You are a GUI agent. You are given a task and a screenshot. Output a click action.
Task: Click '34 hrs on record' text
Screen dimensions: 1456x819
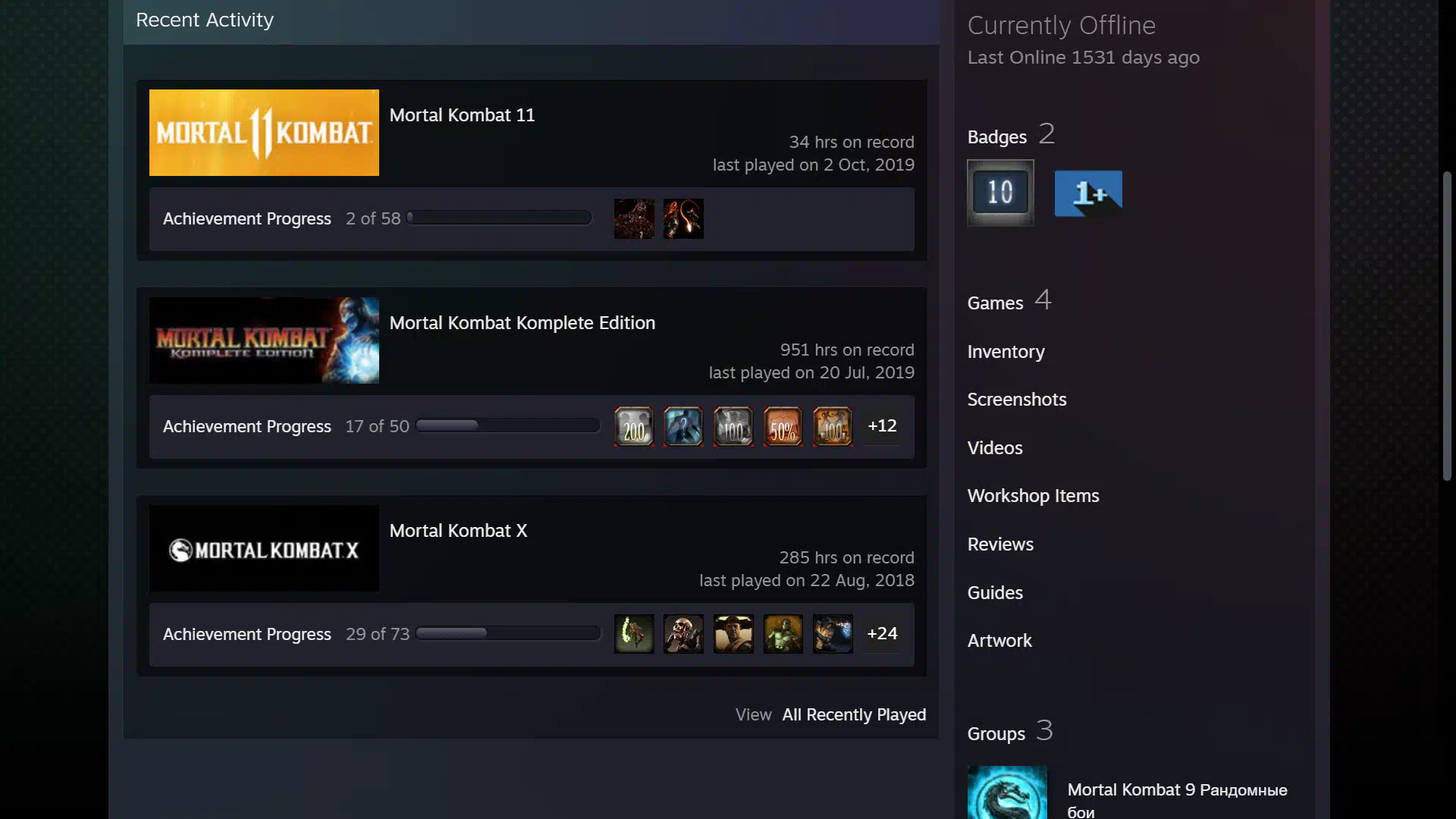852,143
